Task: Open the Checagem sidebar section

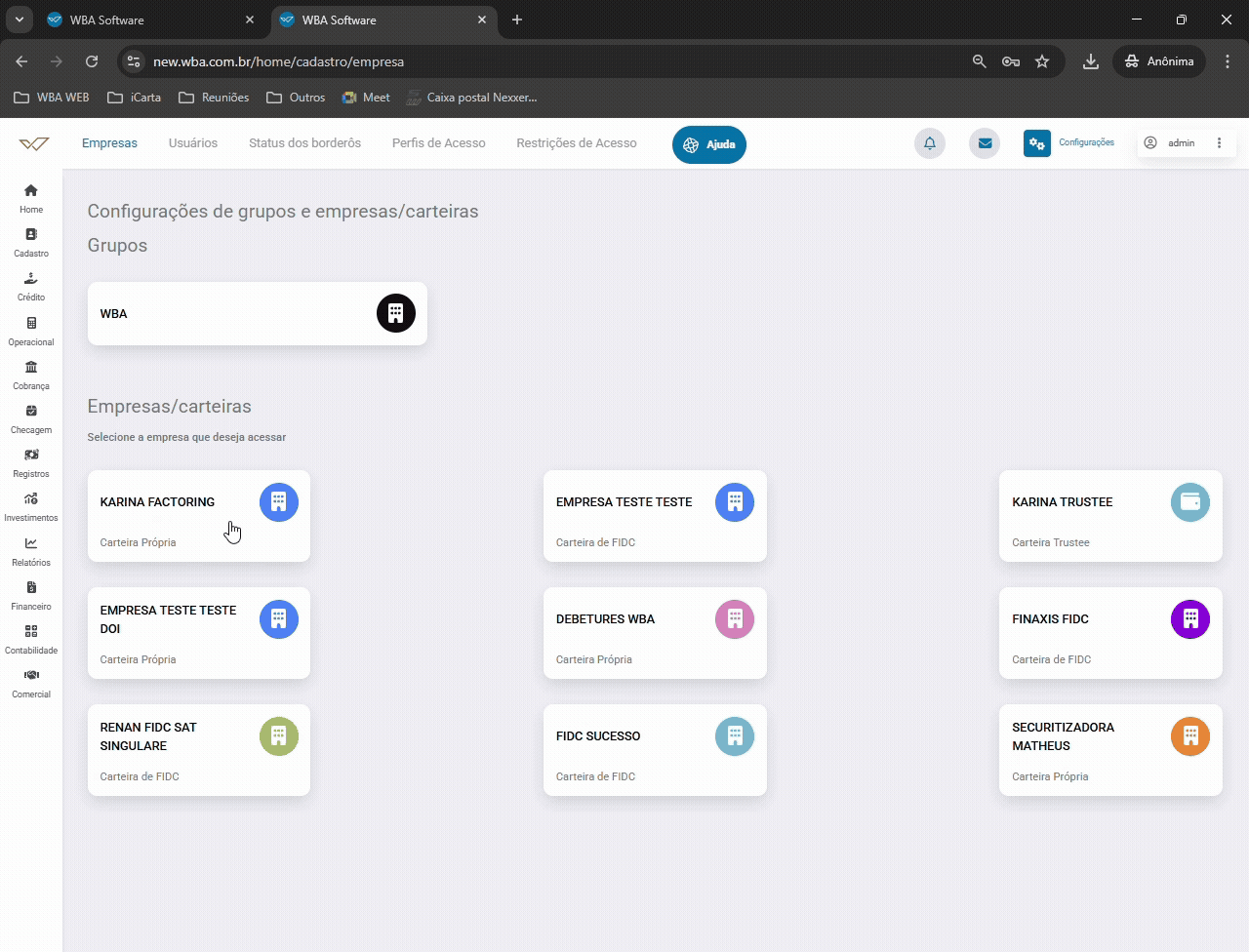Action: click(x=31, y=418)
